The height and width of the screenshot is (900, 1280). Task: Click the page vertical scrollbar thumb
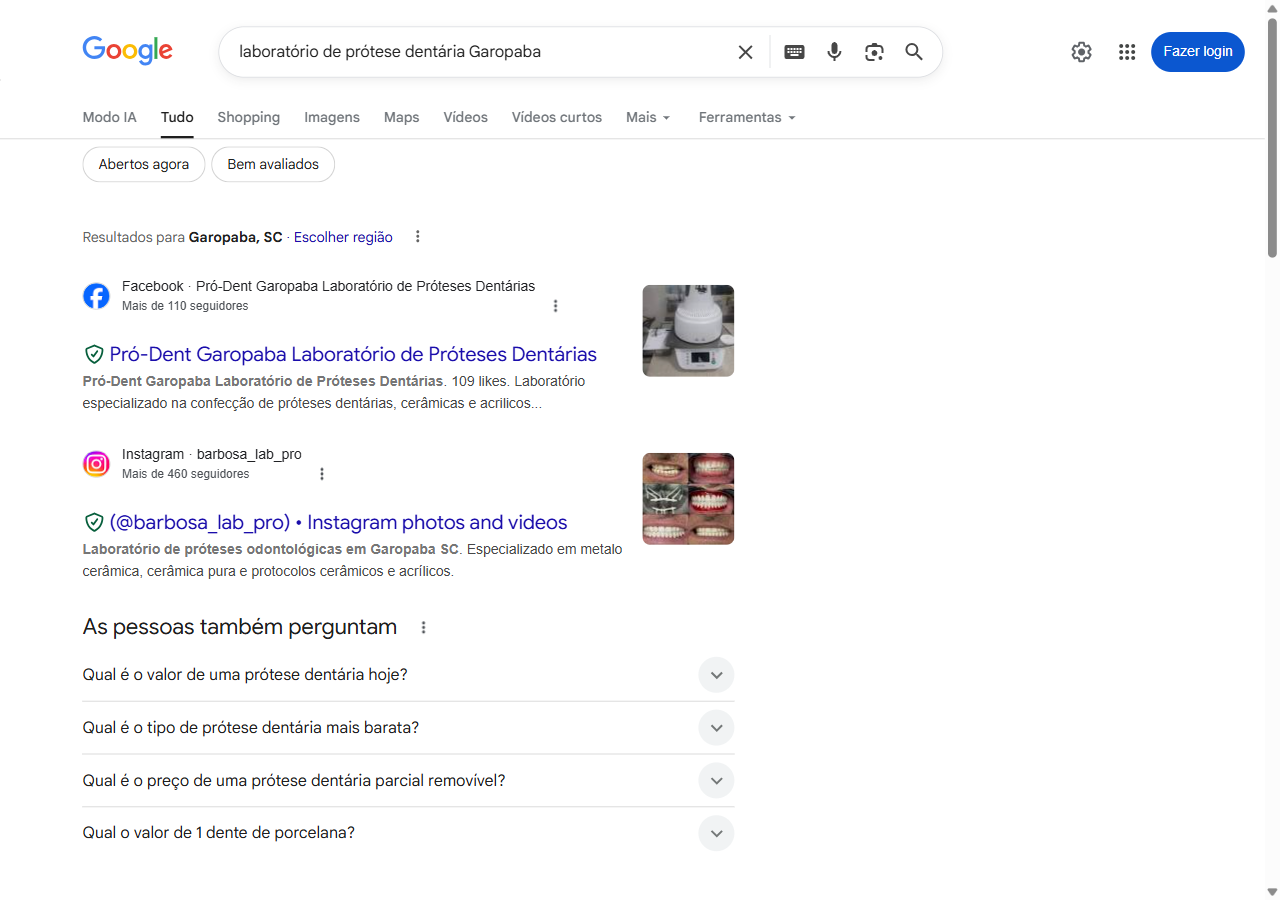(1272, 137)
